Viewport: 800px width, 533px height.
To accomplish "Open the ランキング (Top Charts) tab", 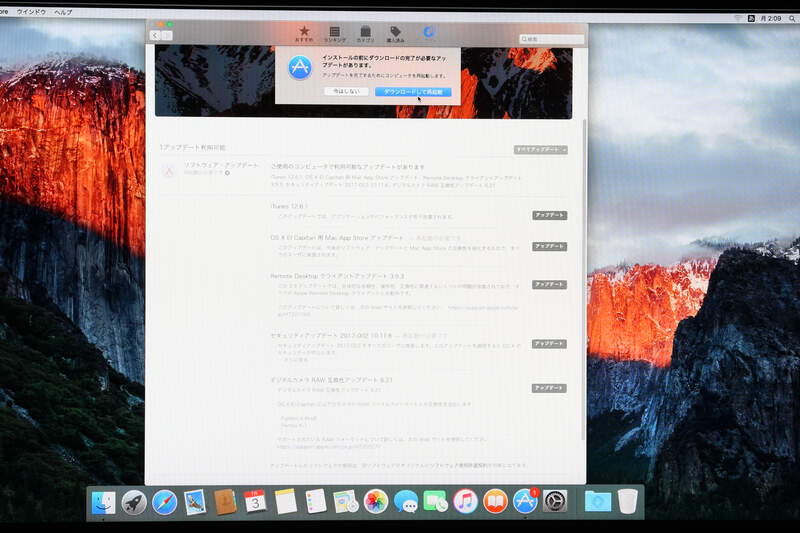I will pyautogui.click(x=334, y=34).
